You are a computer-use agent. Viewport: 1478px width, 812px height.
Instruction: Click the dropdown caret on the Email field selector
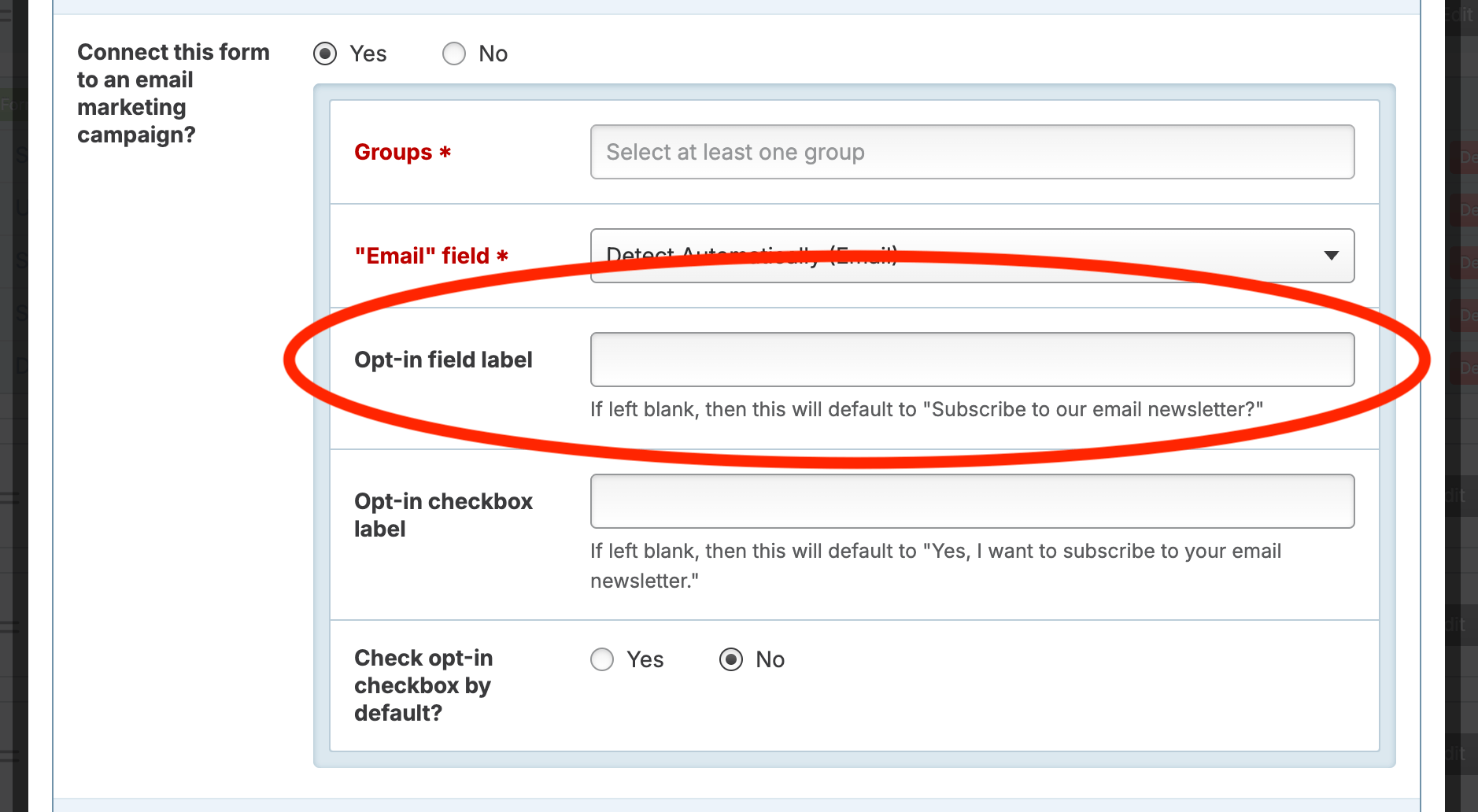[x=1332, y=256]
